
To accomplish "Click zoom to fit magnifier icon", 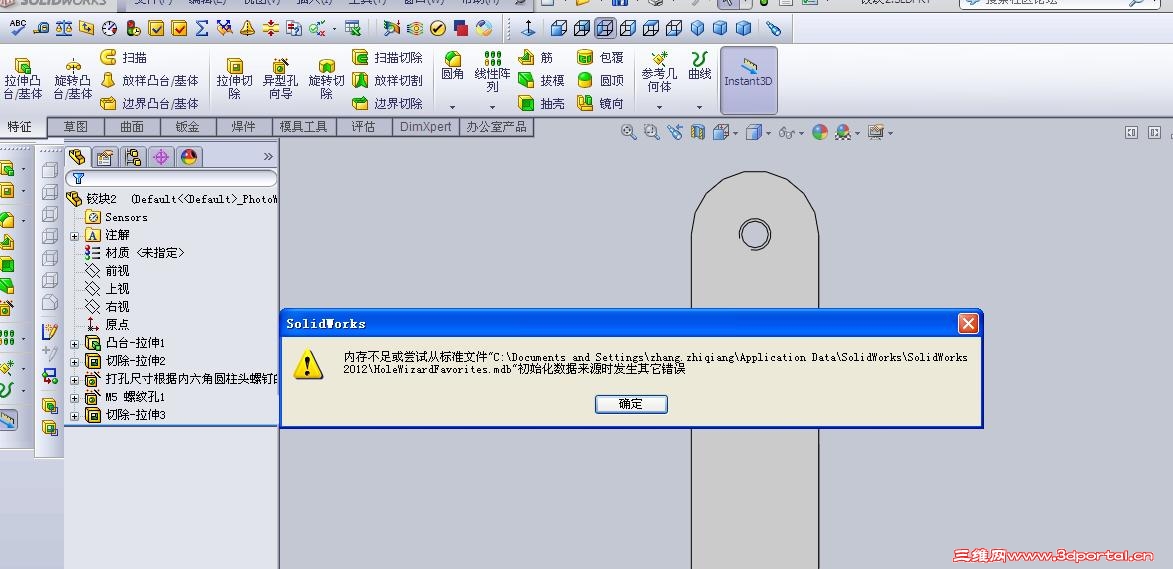I will pos(629,132).
